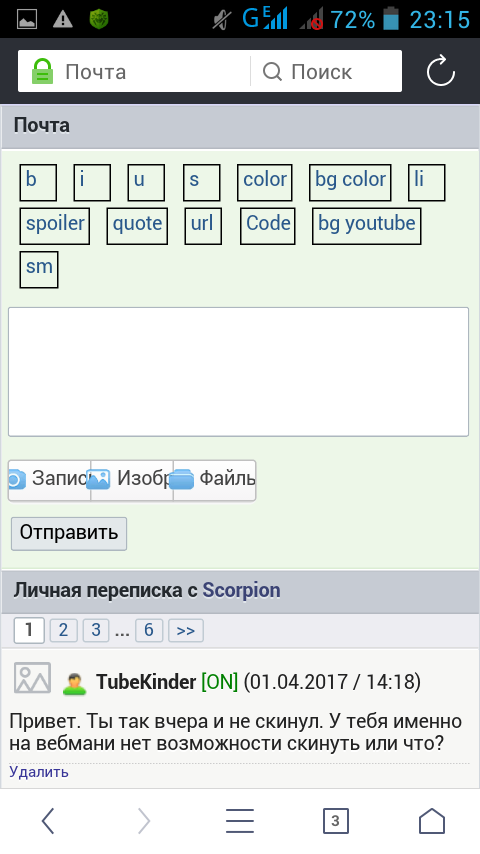Tap the green padlock security icon

(x=42, y=71)
